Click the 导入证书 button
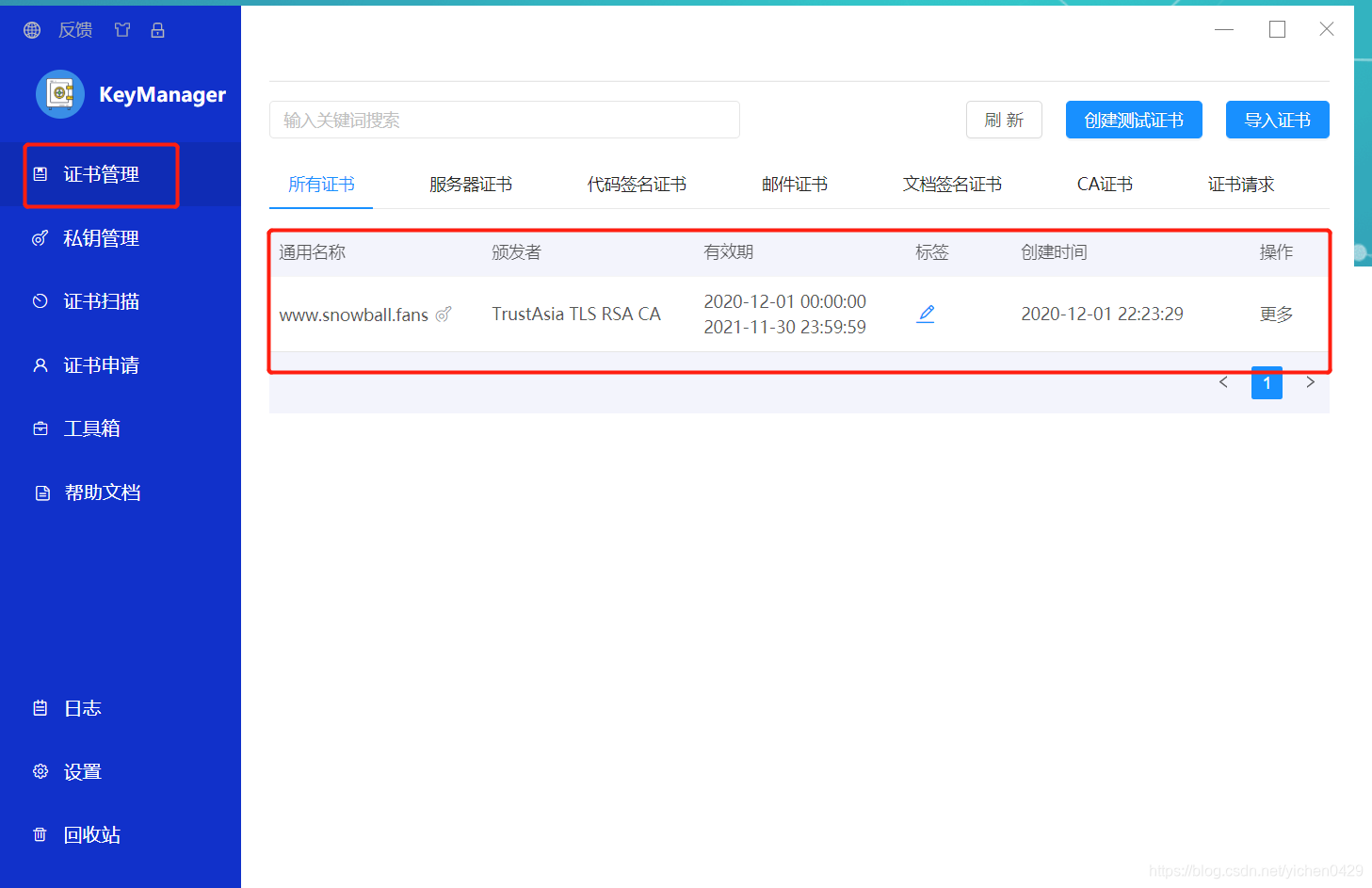Image resolution: width=1372 pixels, height=888 pixels. pyautogui.click(x=1278, y=120)
